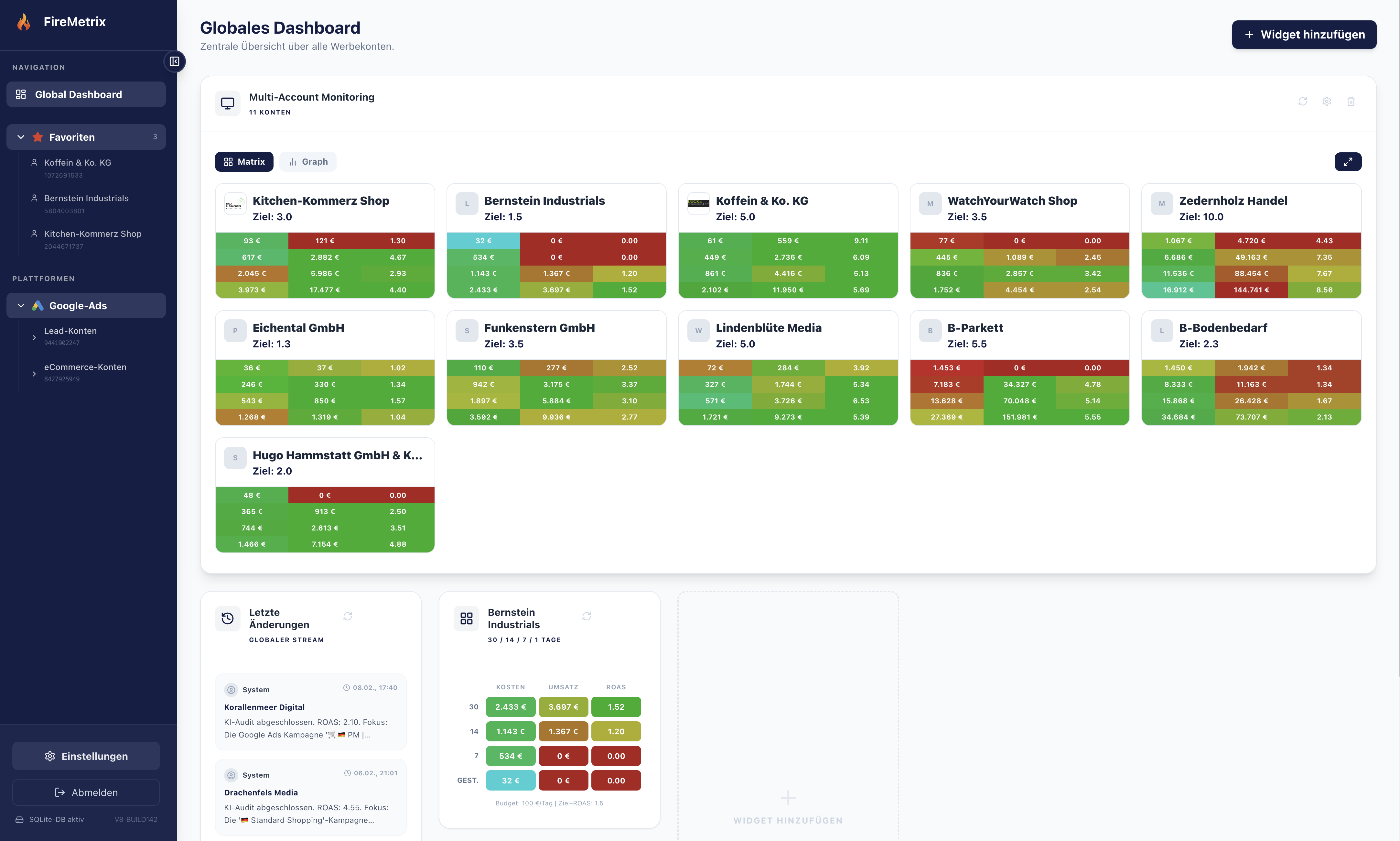The image size is (1400, 841).
Task: Click Abmelden to log out
Action: 85,792
